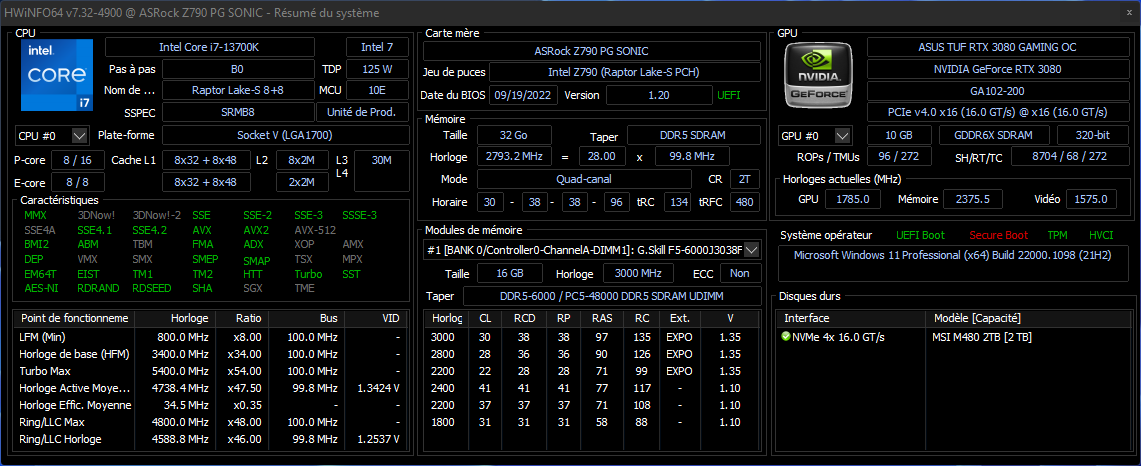Click the memory clock 2793.2 MHz field
Image resolution: width=1141 pixels, height=466 pixels.
(x=514, y=157)
